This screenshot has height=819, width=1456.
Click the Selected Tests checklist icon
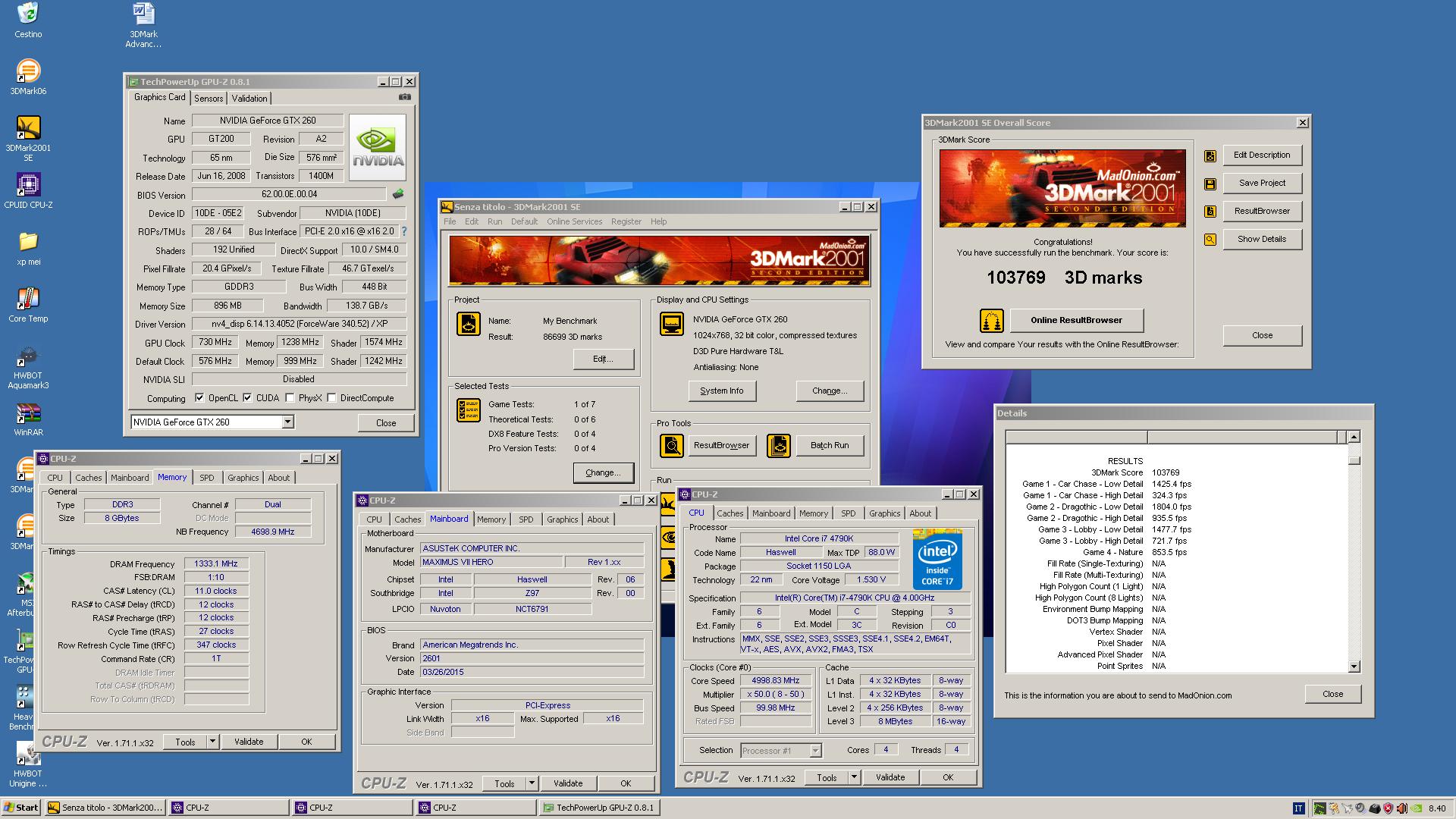tap(469, 410)
